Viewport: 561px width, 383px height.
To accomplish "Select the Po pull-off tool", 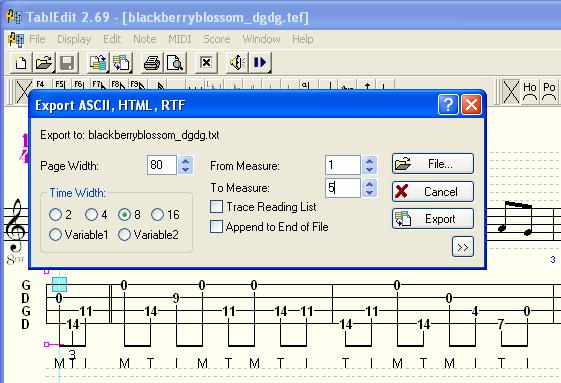I will click(x=549, y=92).
